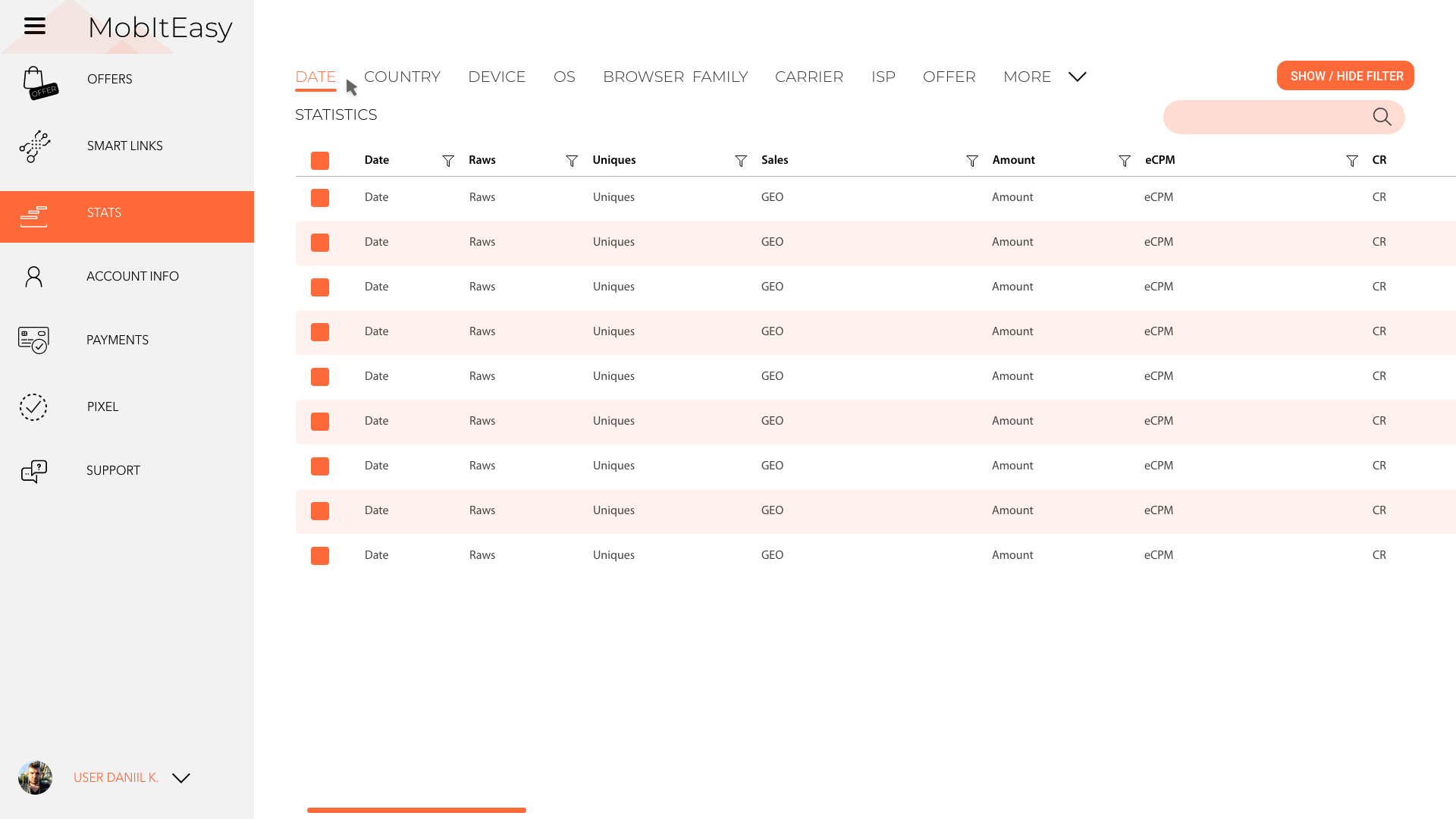This screenshot has height=819, width=1456.
Task: Toggle the eighth table row's checkbox
Action: tap(320, 511)
